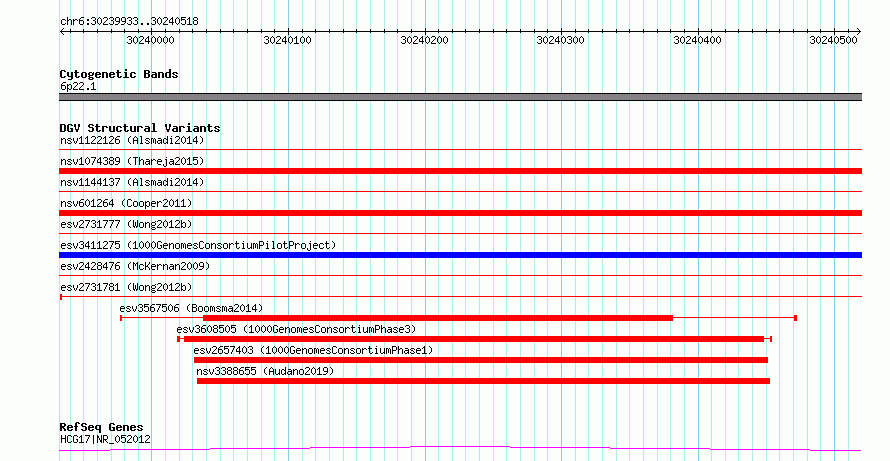Open variant esv2428476 (McKernan2009) label
Viewport: 890px width, 461px height.
(135, 266)
